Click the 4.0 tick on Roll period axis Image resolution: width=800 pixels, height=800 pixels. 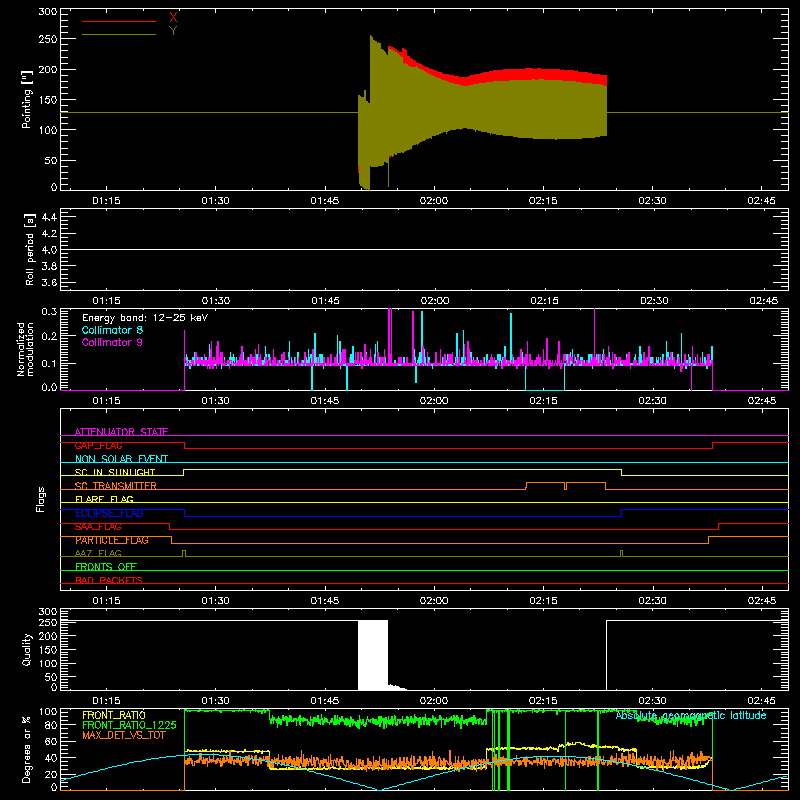point(49,250)
